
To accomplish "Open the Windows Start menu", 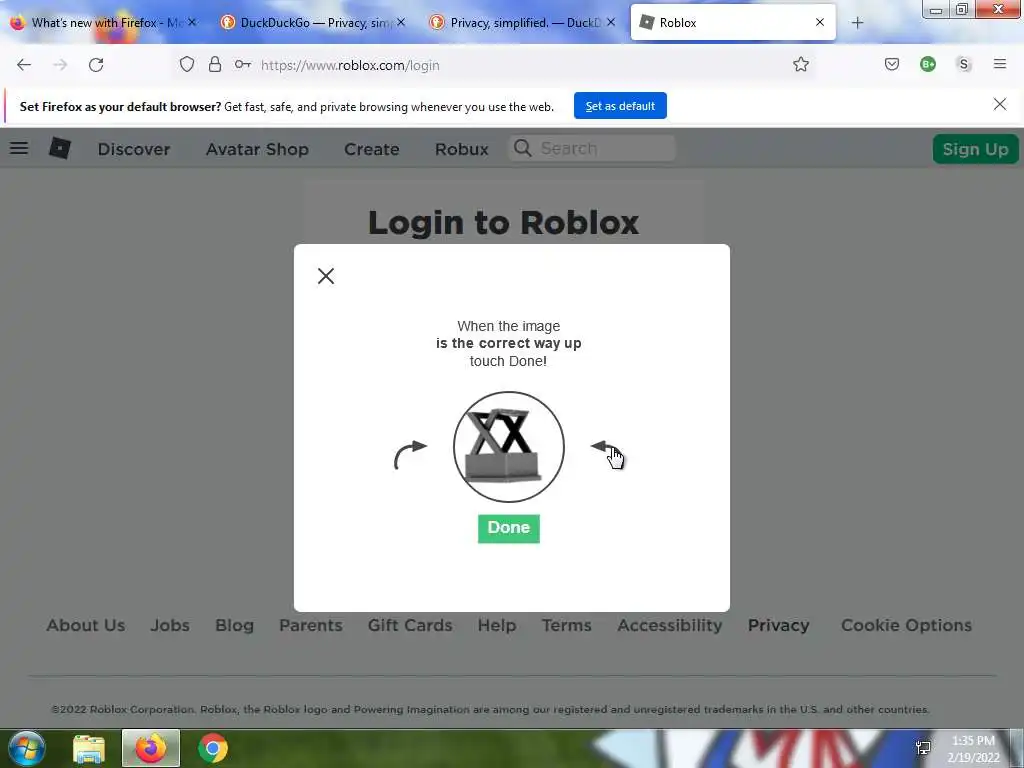I will point(27,748).
